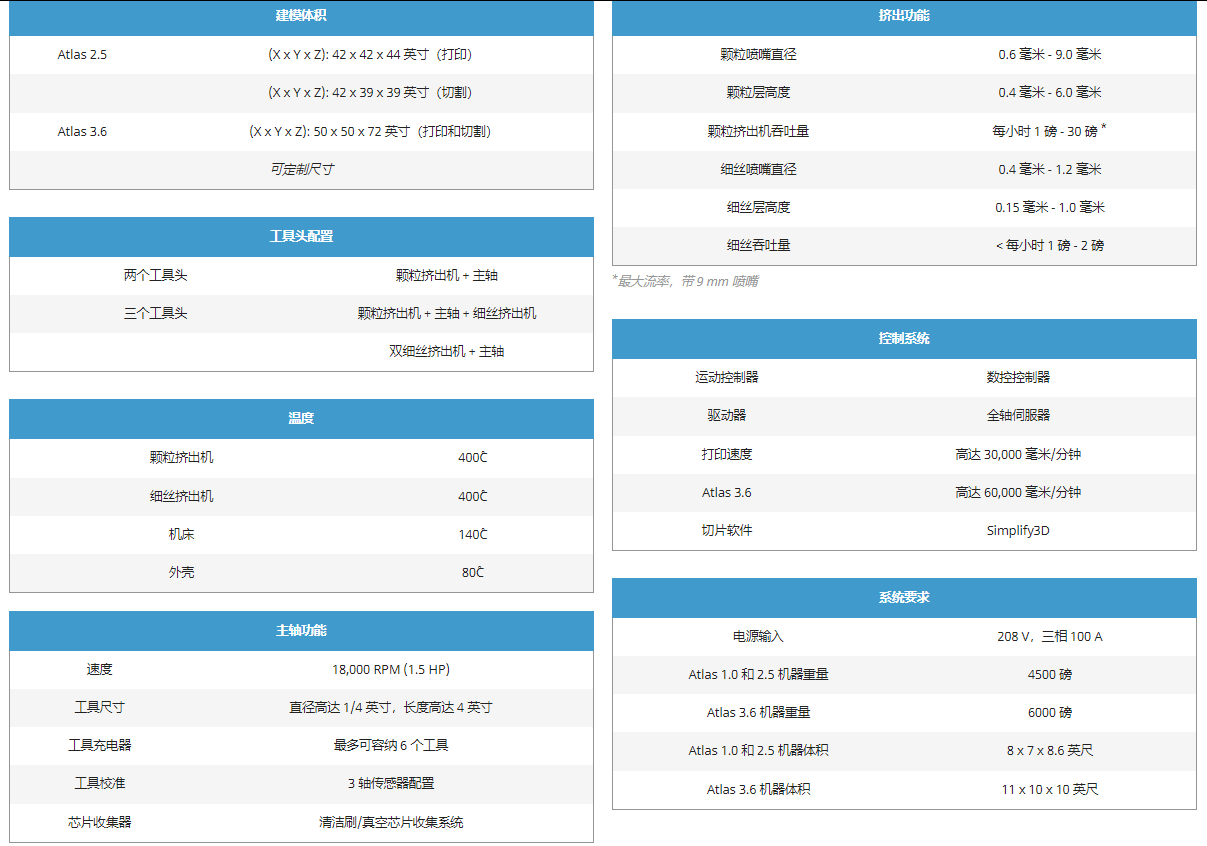1207x846 pixels.
Task: Select the '工具充电器' row label
Action: 100,745
